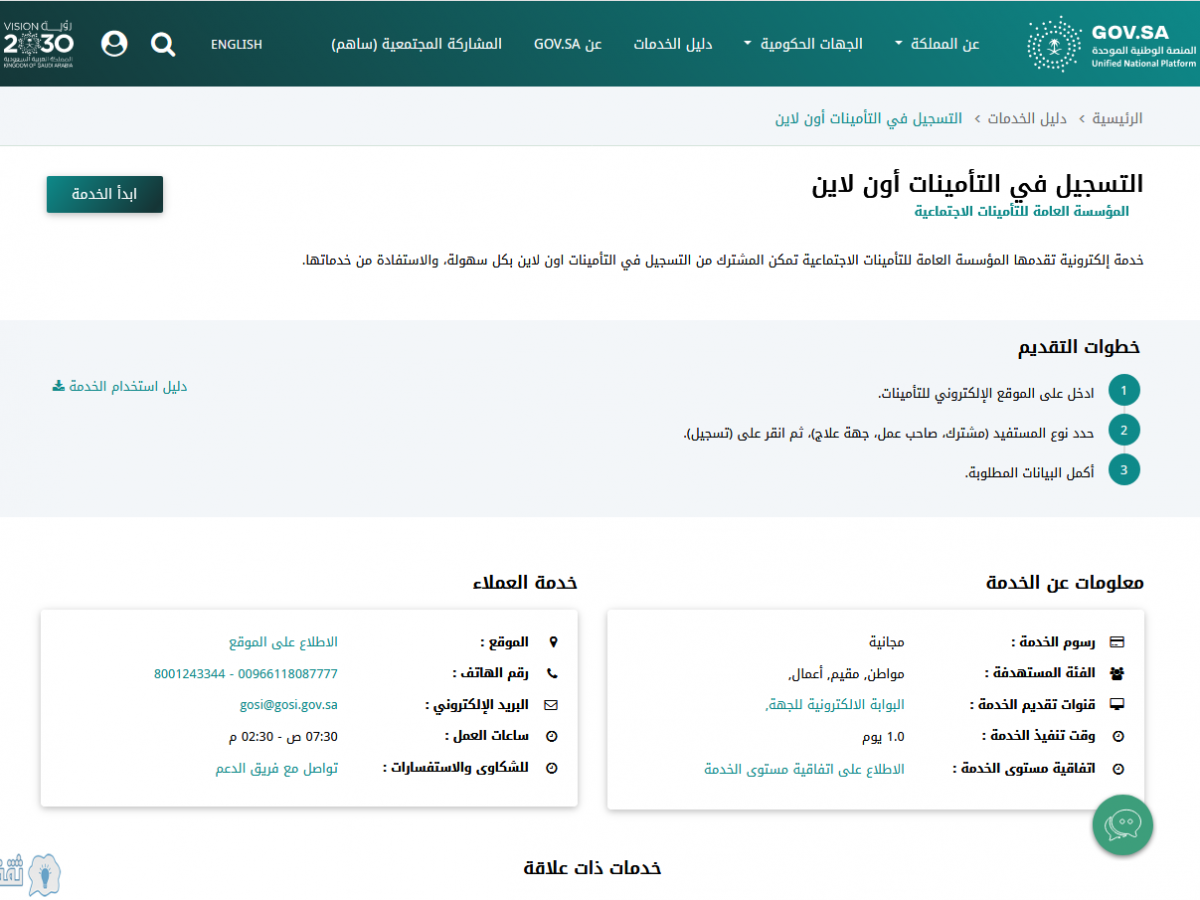Click the مواطن، مقيم، أعمال target group value
This screenshot has width=1200, height=900.
(x=846, y=673)
